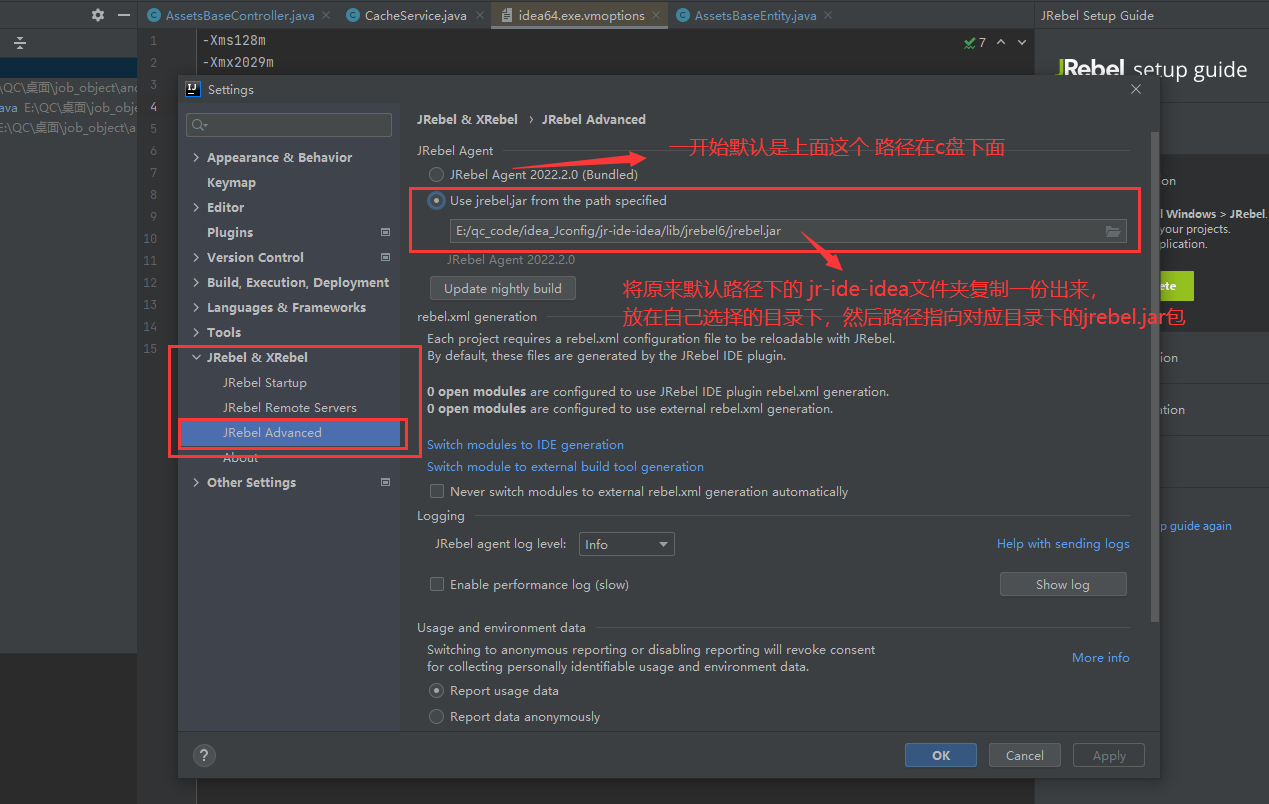Collapse the JRebel & XRebel section
This screenshot has width=1269, height=804.
coord(196,357)
